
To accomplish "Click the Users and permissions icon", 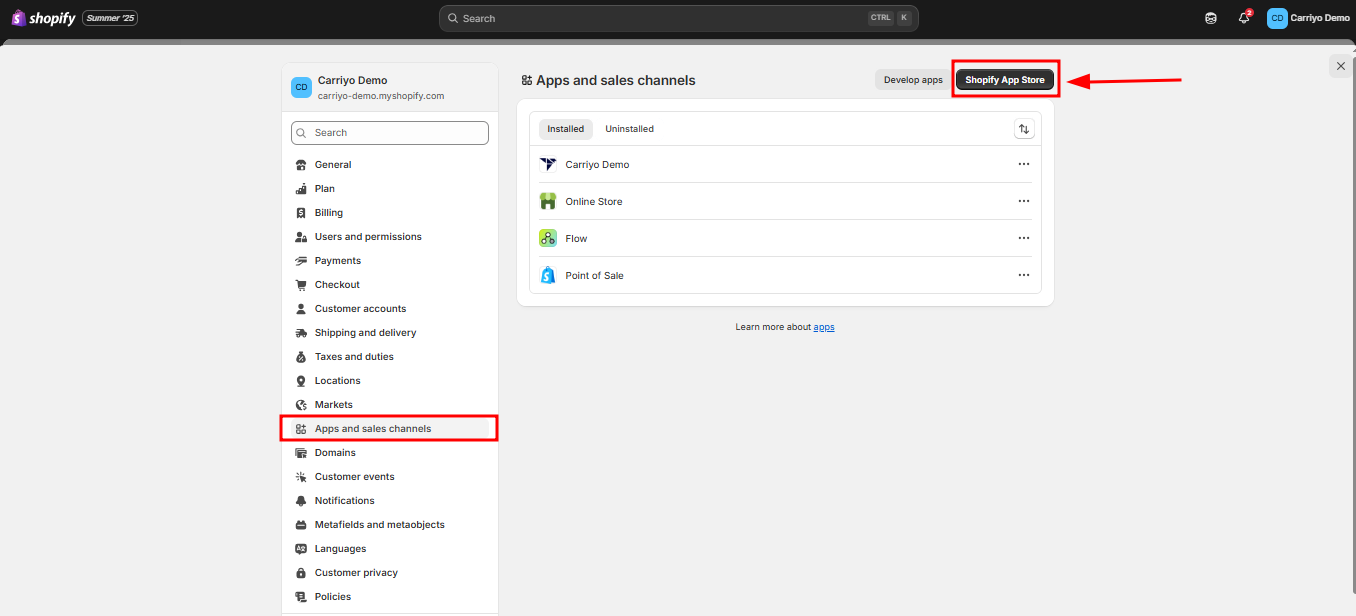I will pyautogui.click(x=301, y=237).
